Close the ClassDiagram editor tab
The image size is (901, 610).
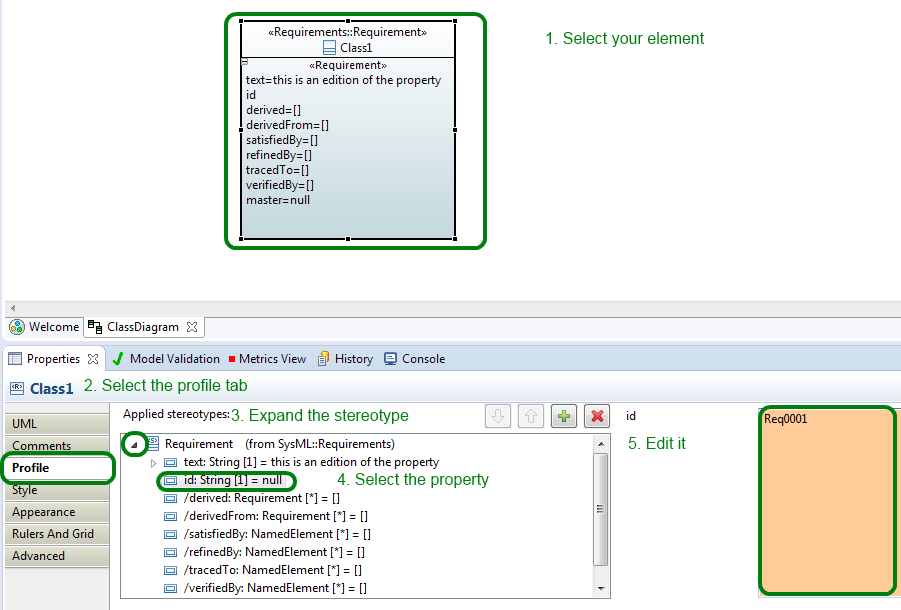click(x=192, y=327)
